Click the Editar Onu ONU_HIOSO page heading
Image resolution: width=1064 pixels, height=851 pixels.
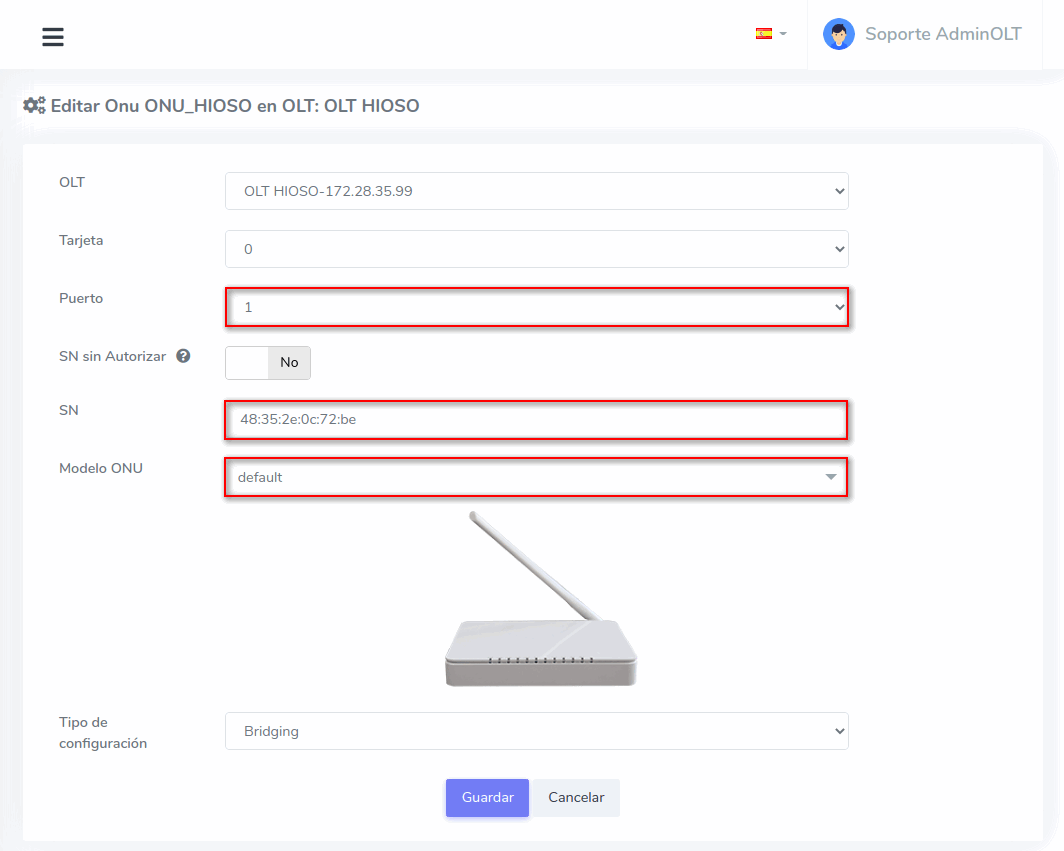[235, 105]
